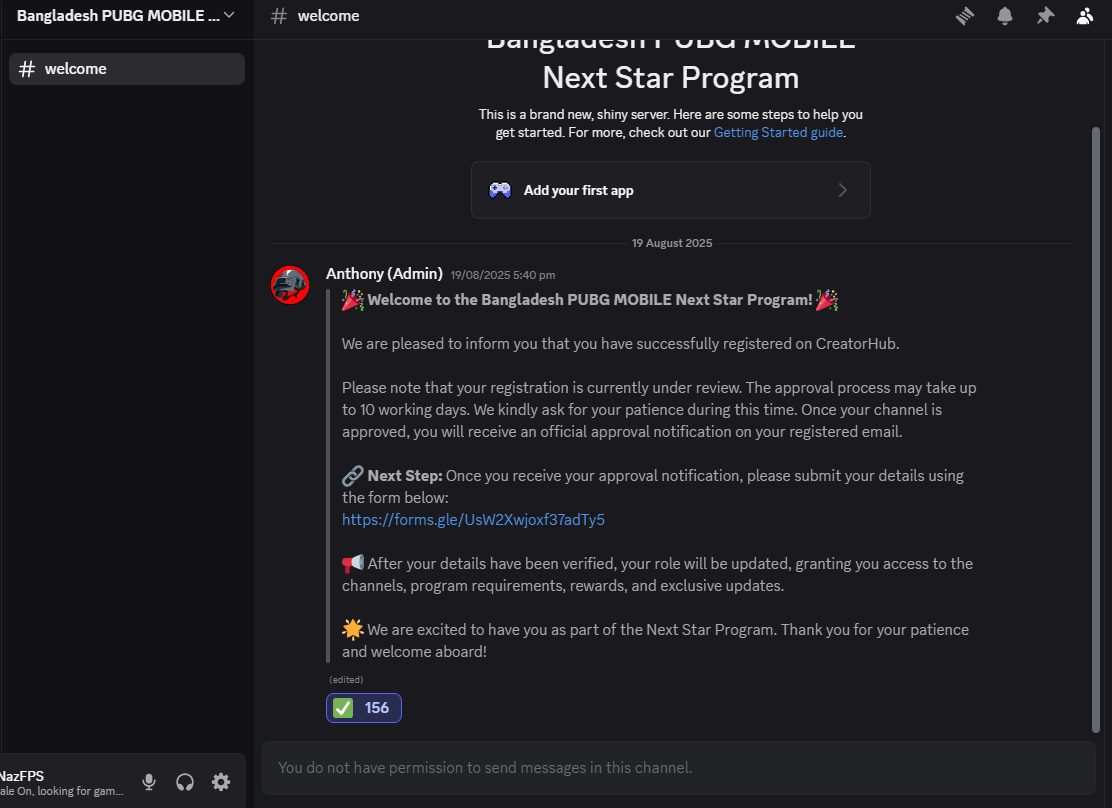
Task: Mute the microphone
Action: pos(149,782)
